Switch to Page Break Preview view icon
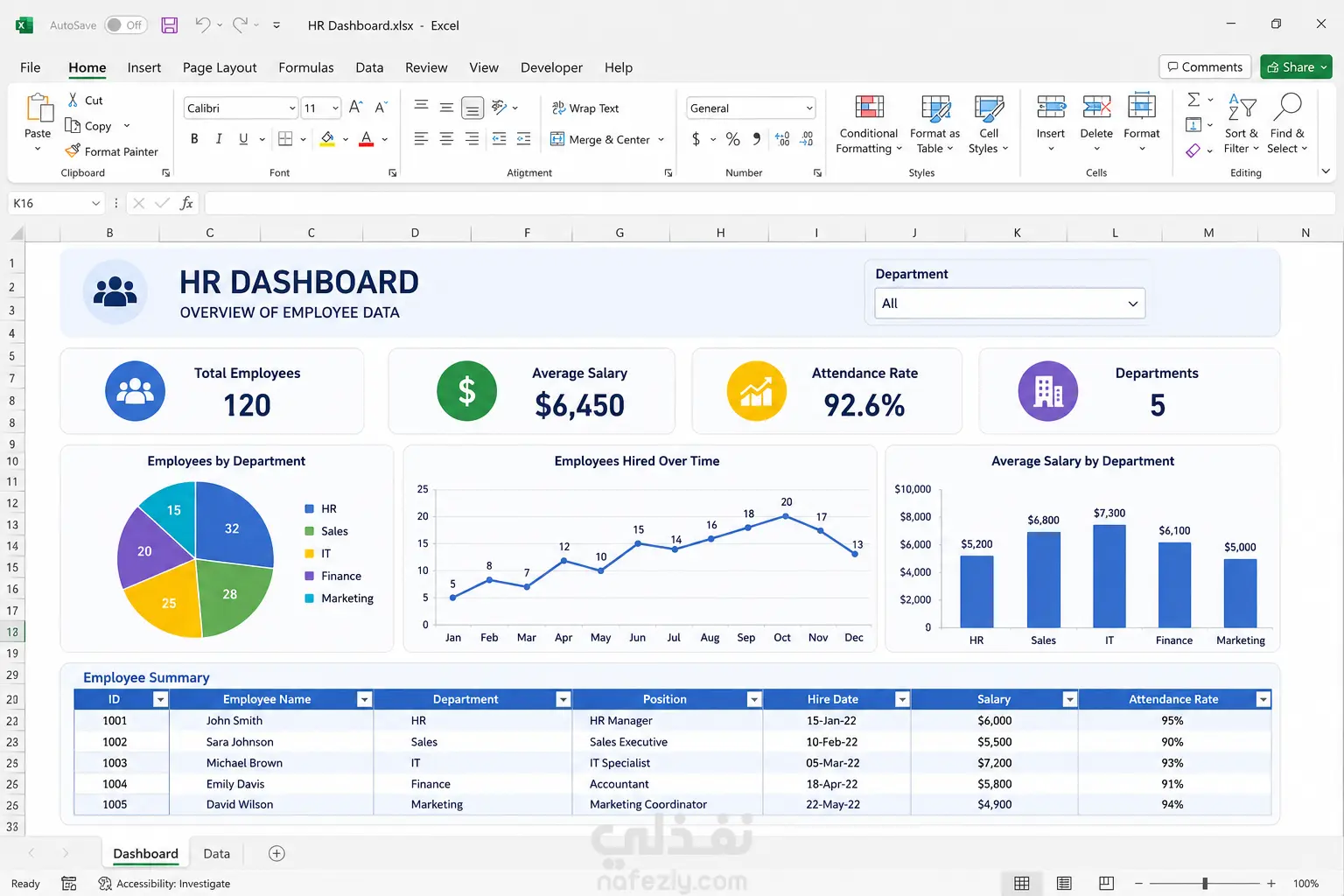This screenshot has width=1344, height=896. pyautogui.click(x=1106, y=884)
